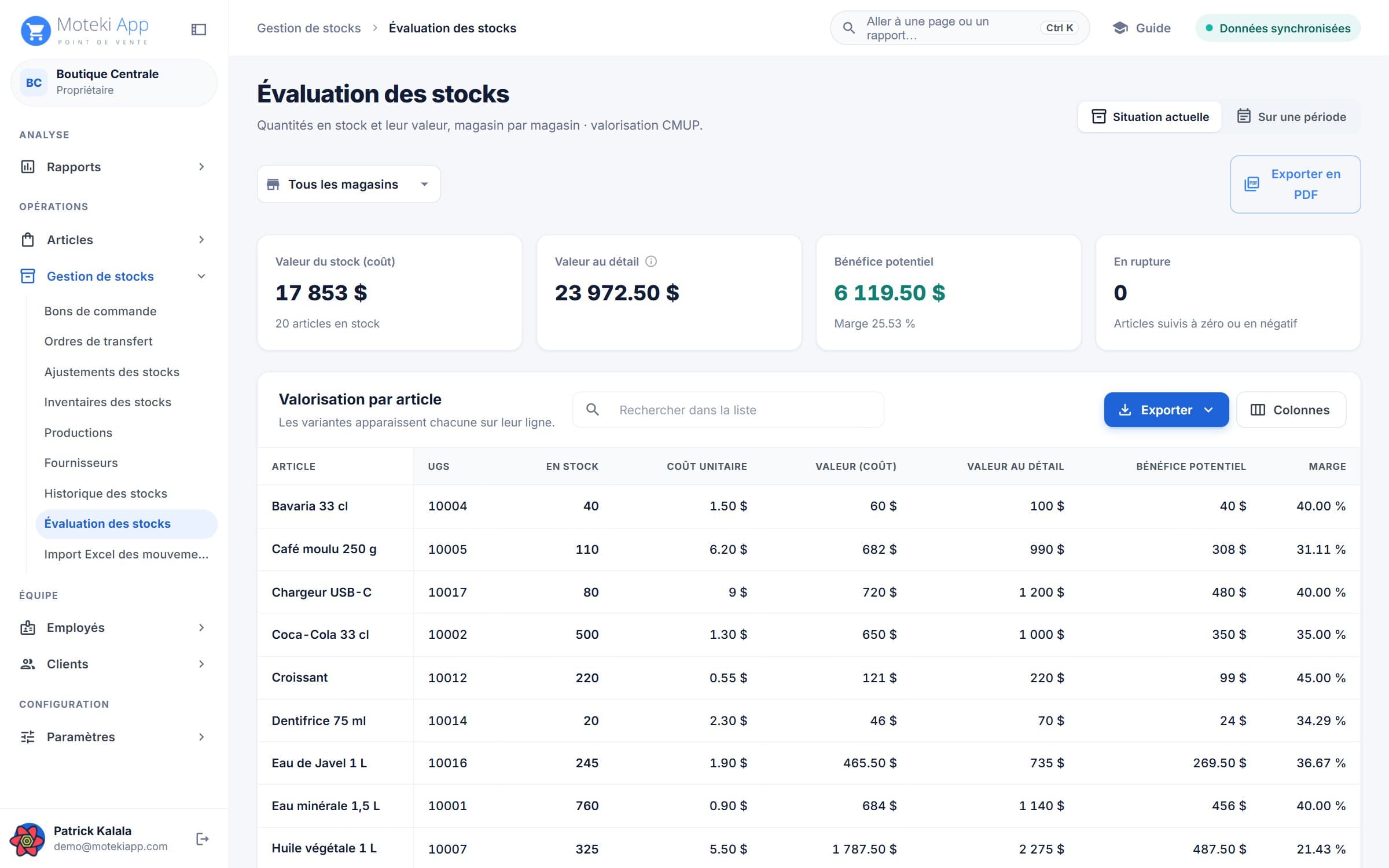Expand the Paramètres menu chevron
The height and width of the screenshot is (868, 1389).
coord(201,737)
